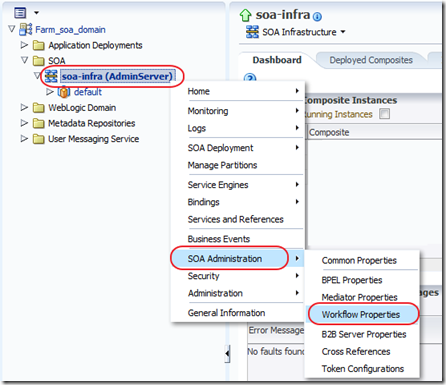Click the SOA folder icon
This screenshot has width=446, height=385.
coord(39,61)
